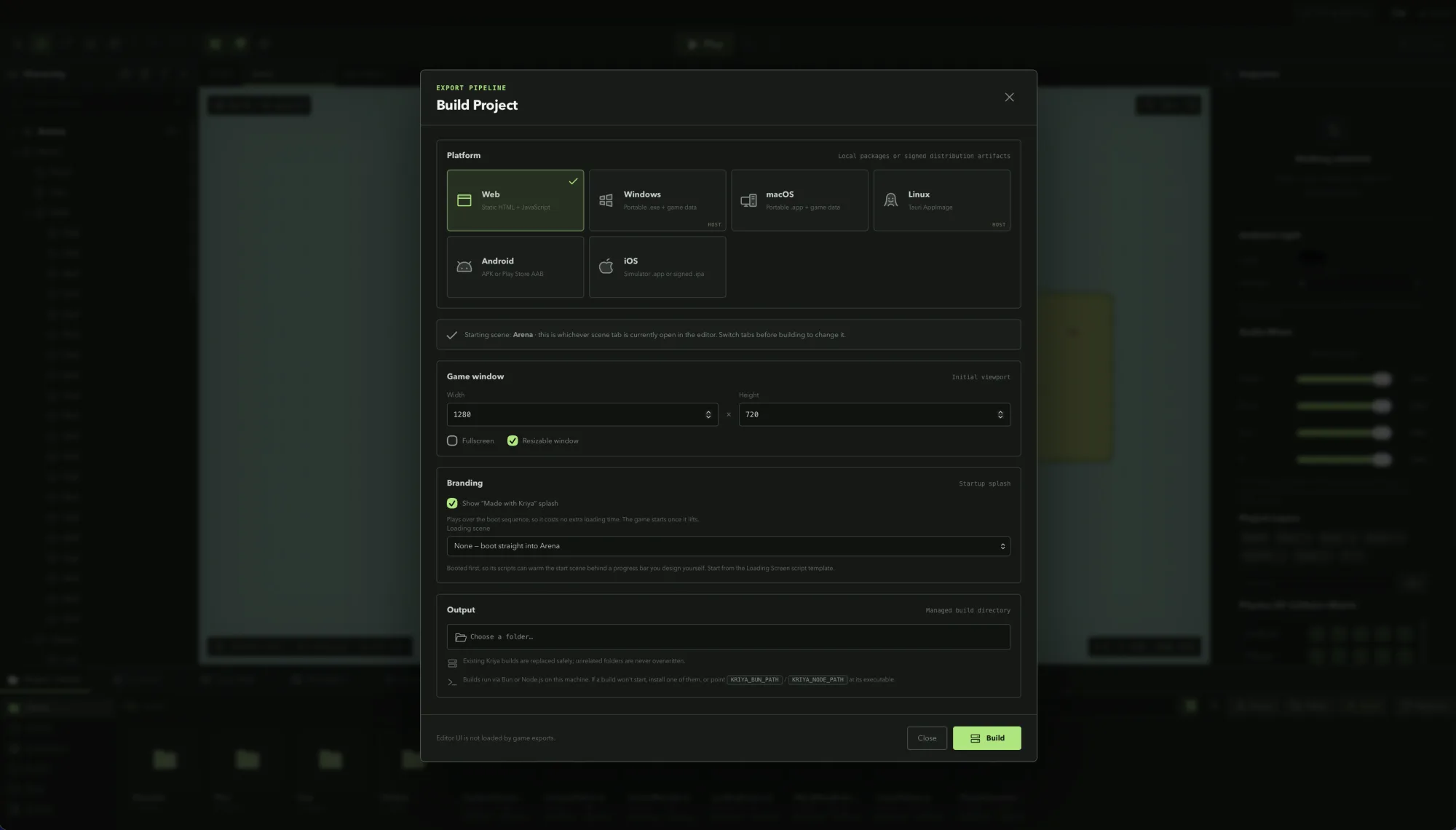
Task: Click the green Build button
Action: pos(986,738)
